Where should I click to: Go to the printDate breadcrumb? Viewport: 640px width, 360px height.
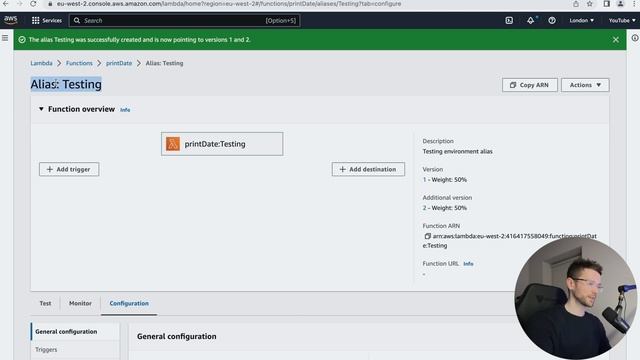pos(119,63)
